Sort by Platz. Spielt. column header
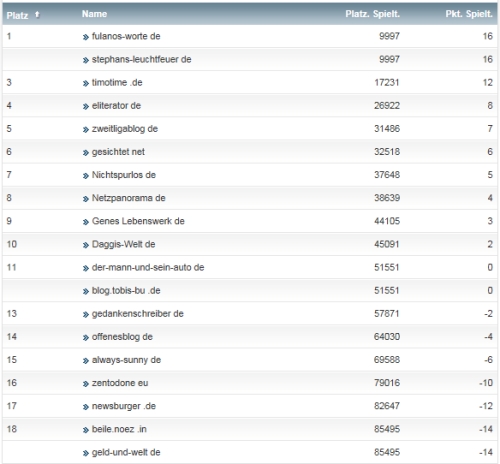 [x=372, y=14]
